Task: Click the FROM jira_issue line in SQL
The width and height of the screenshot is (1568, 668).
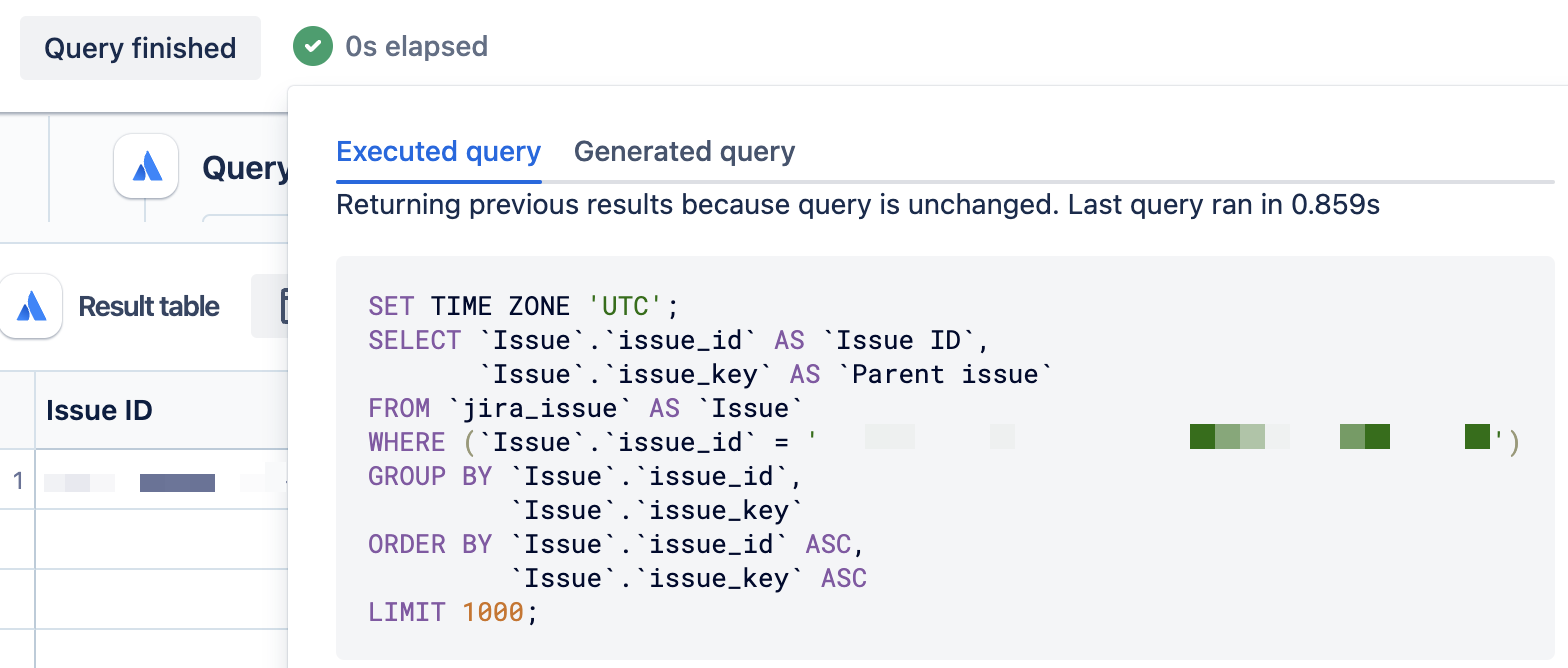Action: (586, 408)
